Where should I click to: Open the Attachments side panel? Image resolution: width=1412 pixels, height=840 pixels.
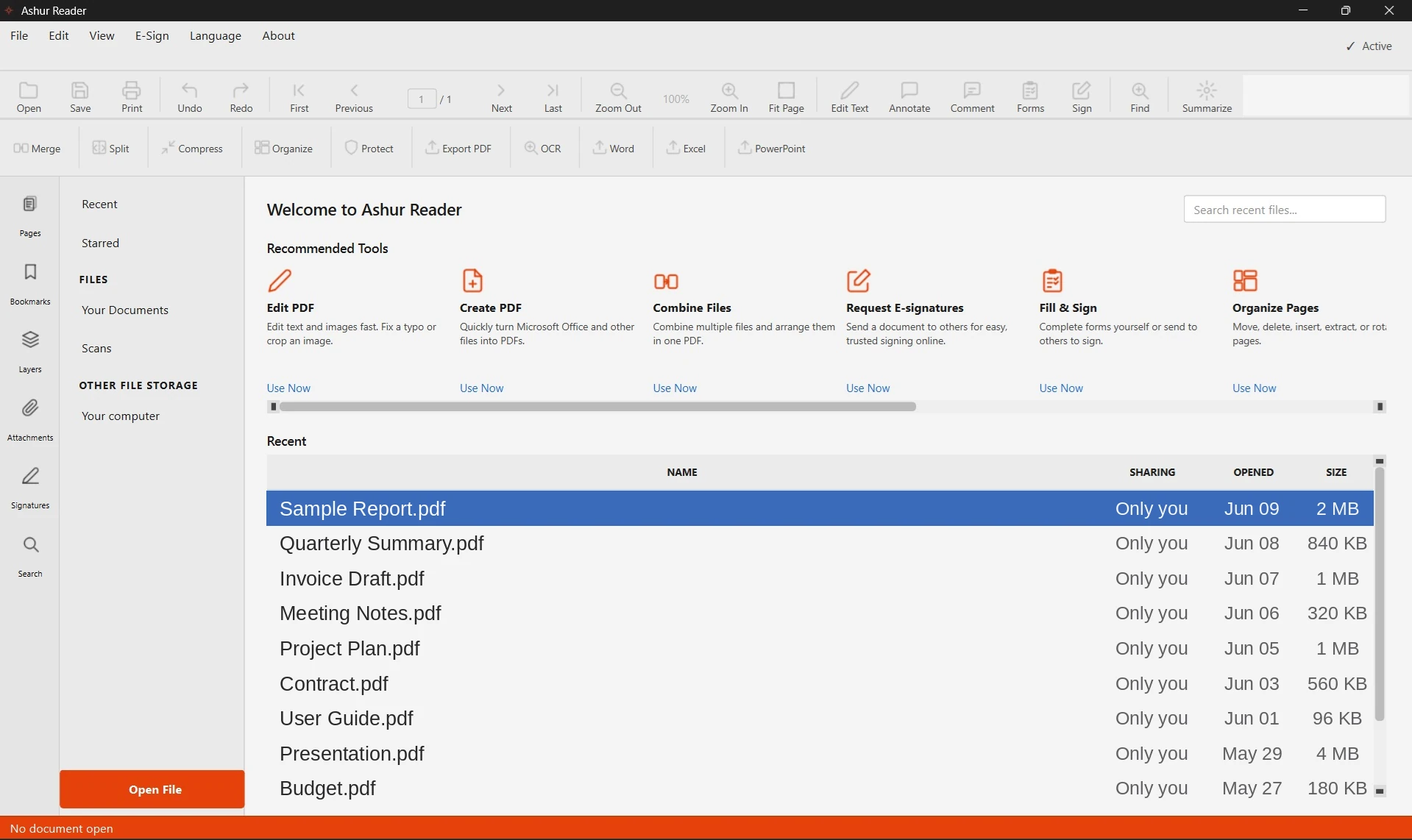(30, 421)
